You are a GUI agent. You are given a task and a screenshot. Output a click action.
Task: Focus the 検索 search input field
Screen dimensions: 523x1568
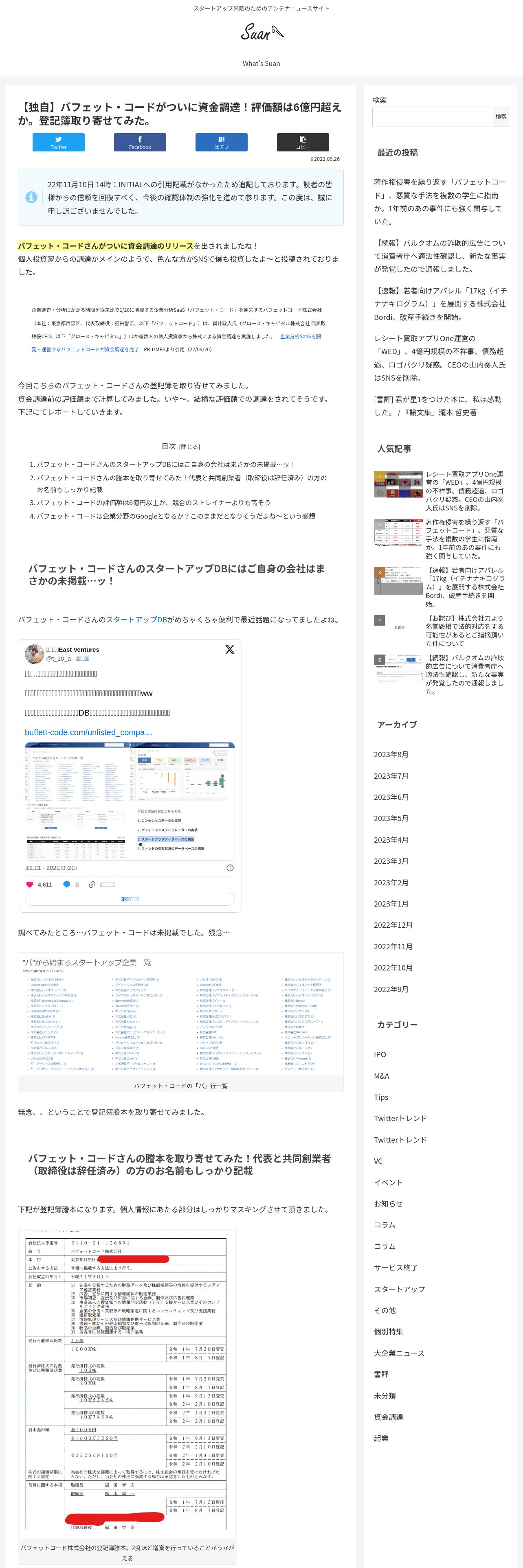point(431,117)
